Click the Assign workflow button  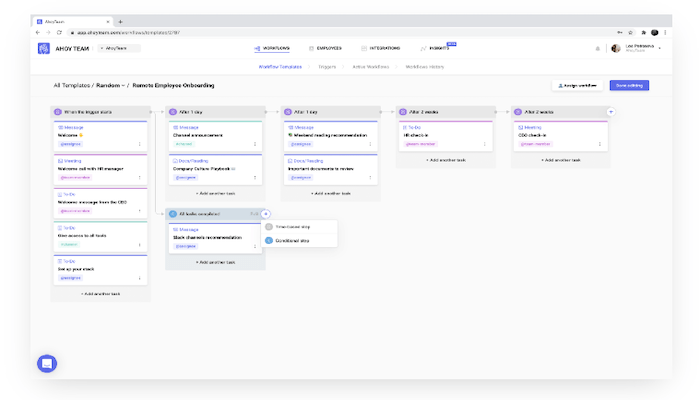[577, 86]
